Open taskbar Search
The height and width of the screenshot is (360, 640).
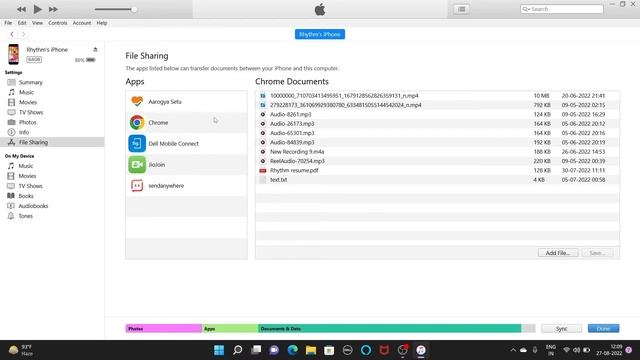(x=238, y=350)
